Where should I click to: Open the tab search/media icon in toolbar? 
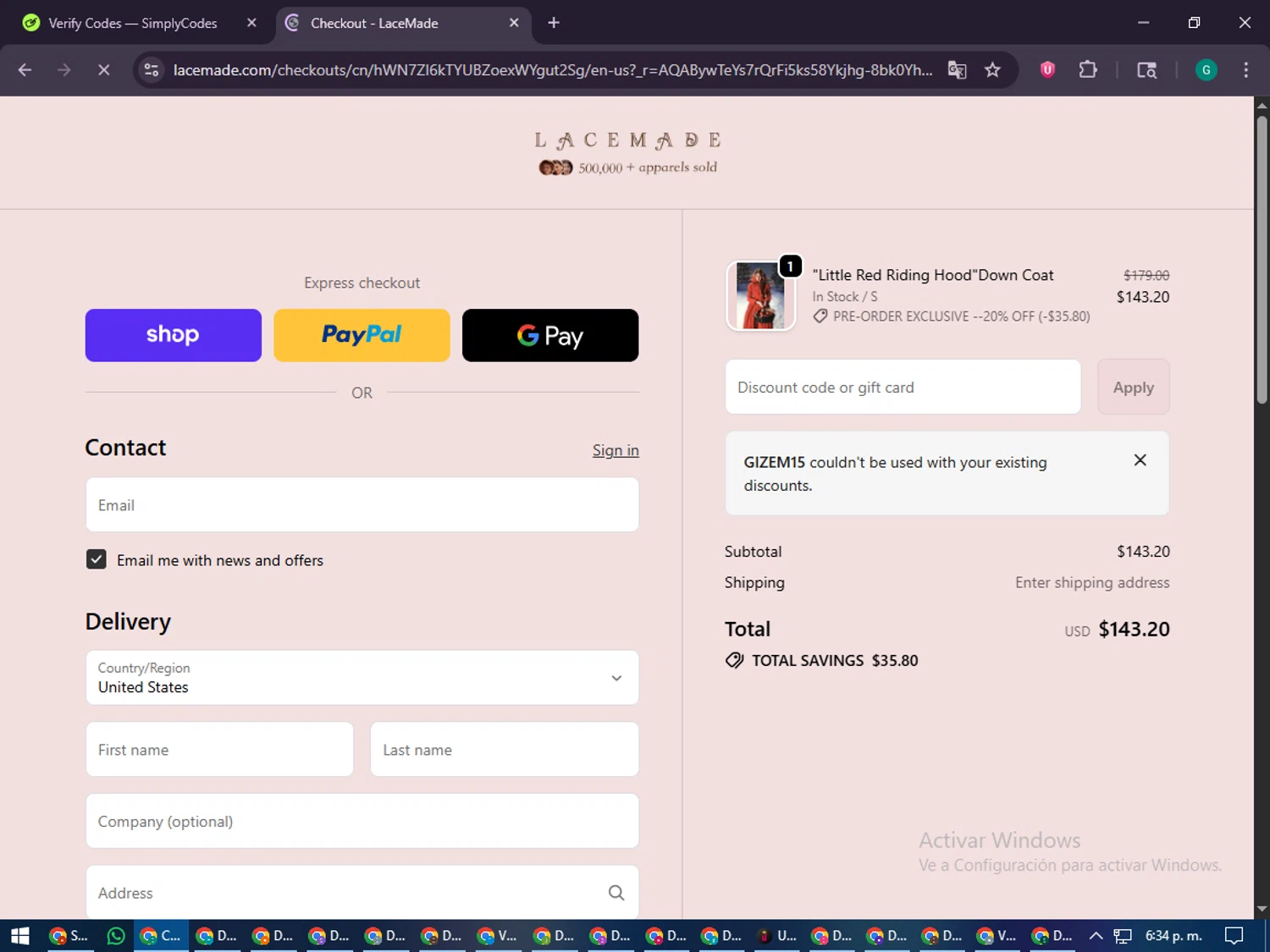pos(1146,70)
